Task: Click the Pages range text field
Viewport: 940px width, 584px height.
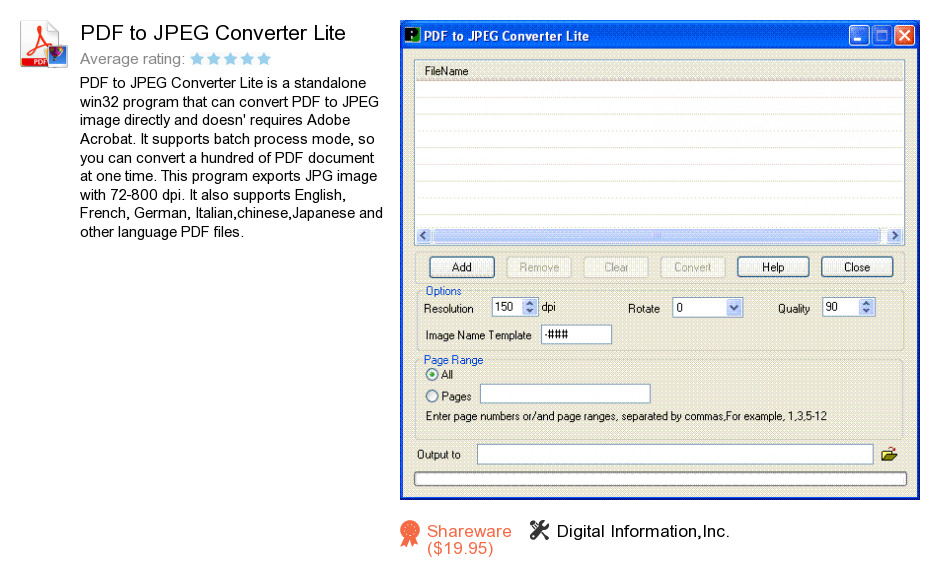Action: coord(565,394)
